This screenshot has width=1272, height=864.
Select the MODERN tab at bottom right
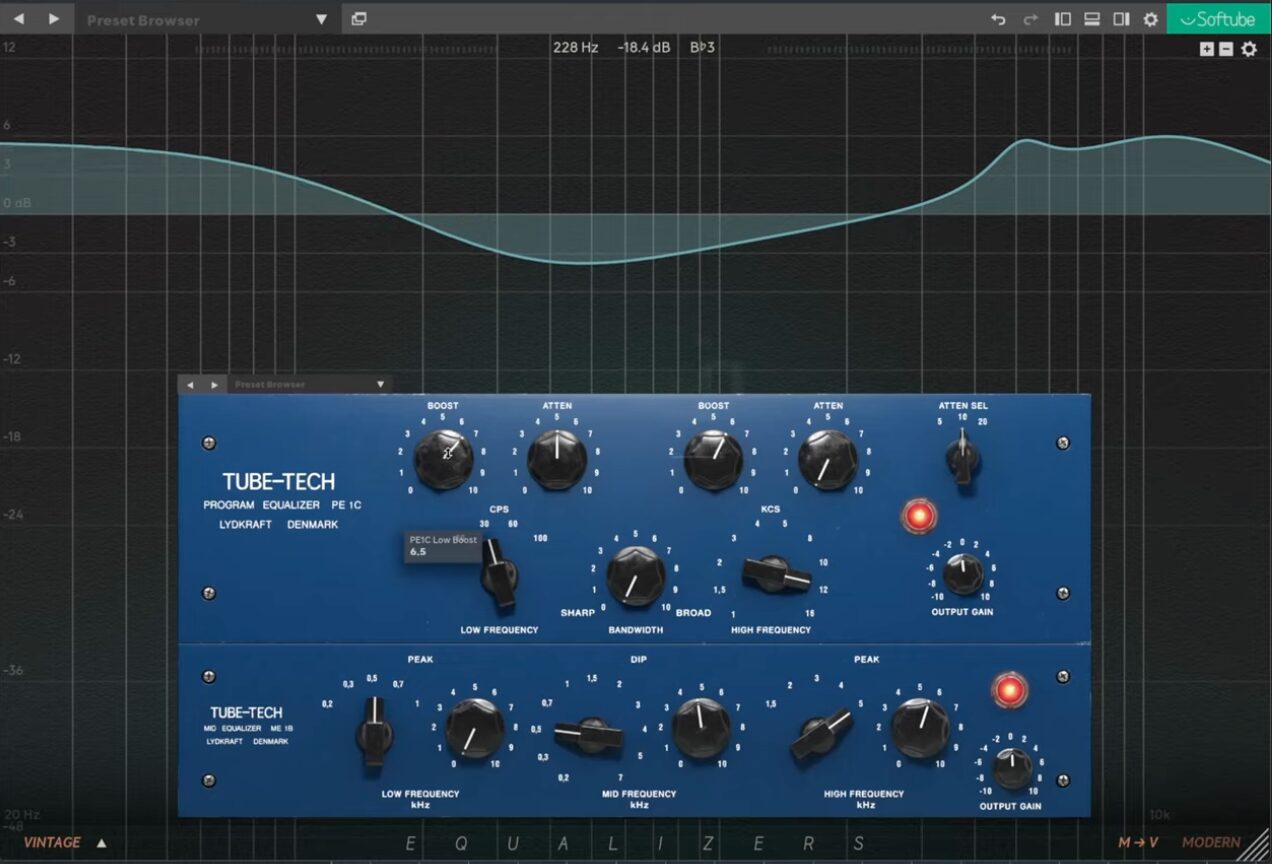click(x=1210, y=843)
